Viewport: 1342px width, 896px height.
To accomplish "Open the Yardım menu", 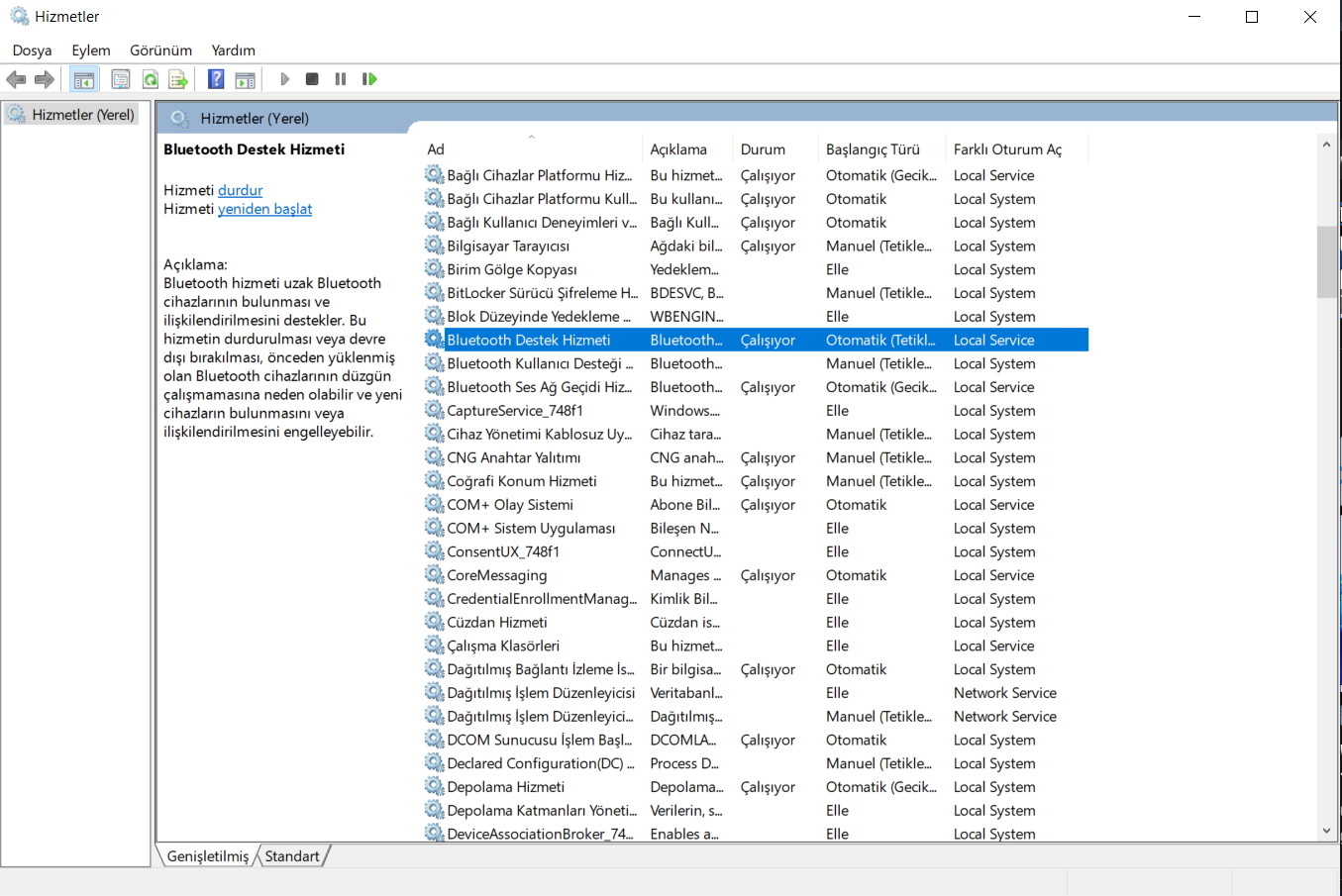I will [233, 50].
